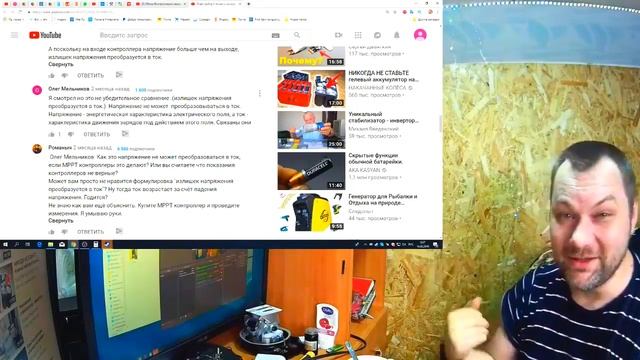Click the browser address bar
The width and height of the screenshot is (640, 360).
204,12
